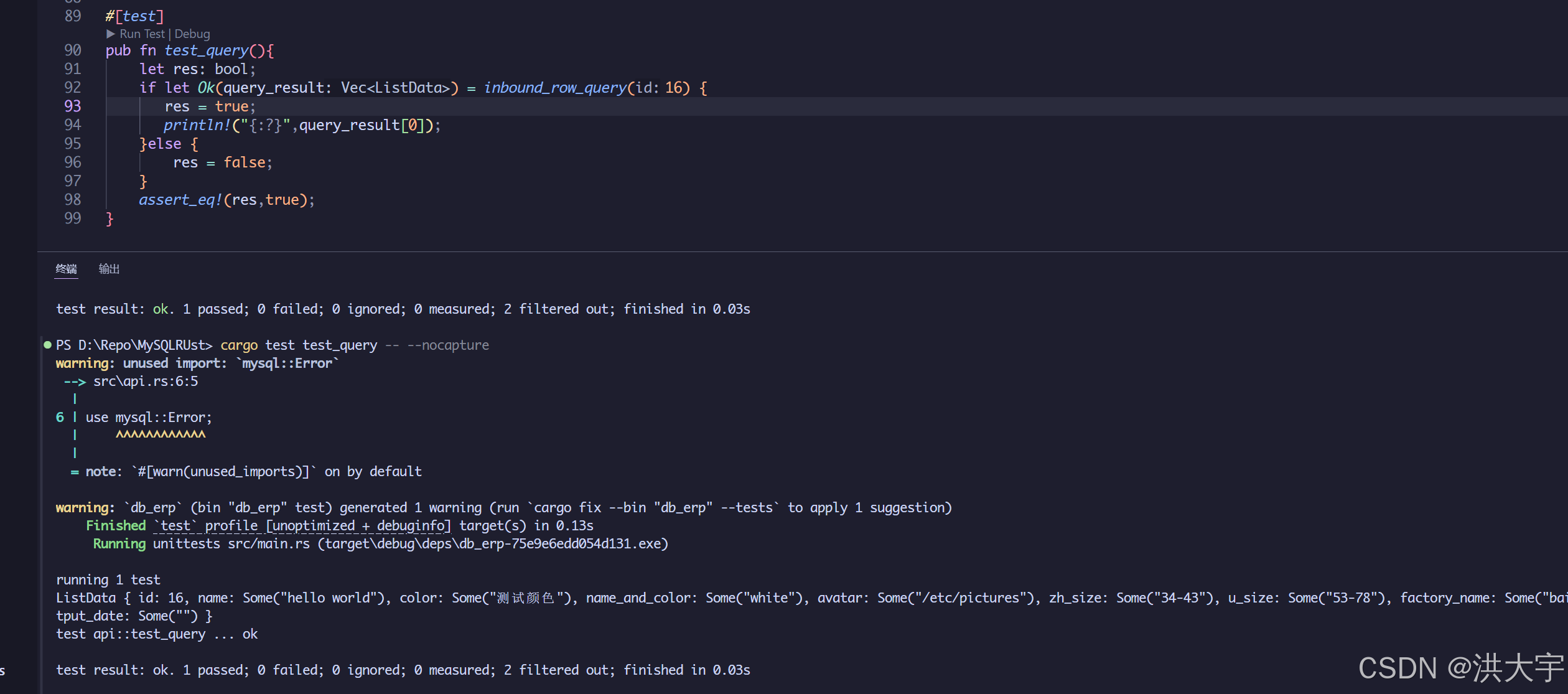Click 'res = false' on line 96
The image size is (1568, 694).
223,162
